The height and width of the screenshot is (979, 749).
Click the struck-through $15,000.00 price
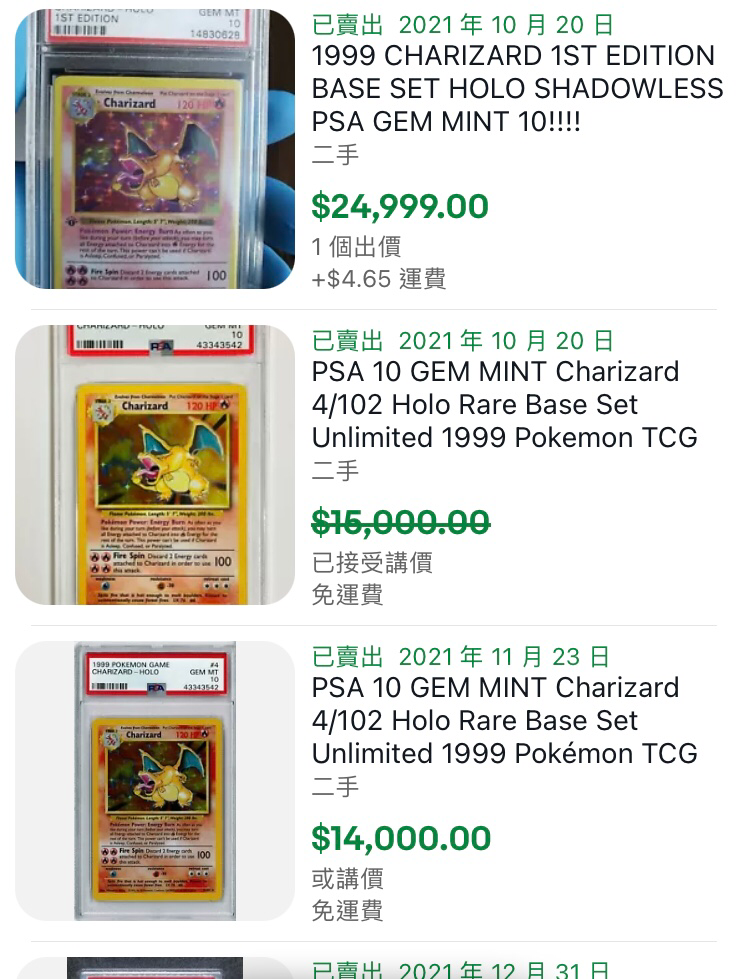[401, 523]
